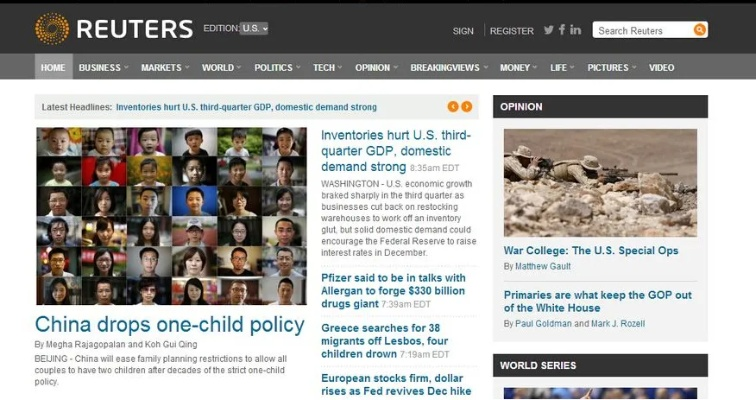Image resolution: width=756 pixels, height=400 pixels.
Task: Open the Reuters LinkedIn page icon
Action: 575,30
